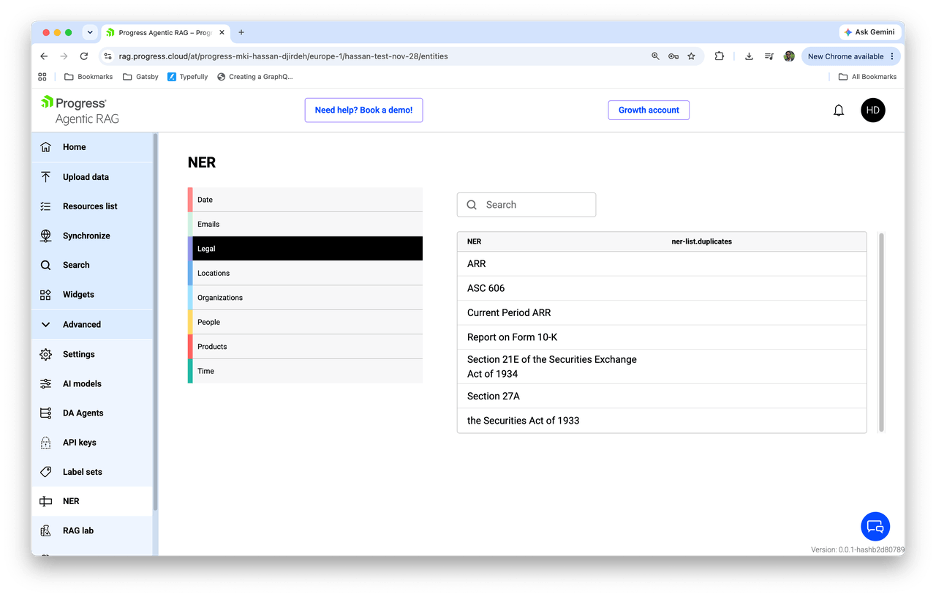936x598 pixels.
Task: Collapse the Advanced section chevron
Action: 45,325
